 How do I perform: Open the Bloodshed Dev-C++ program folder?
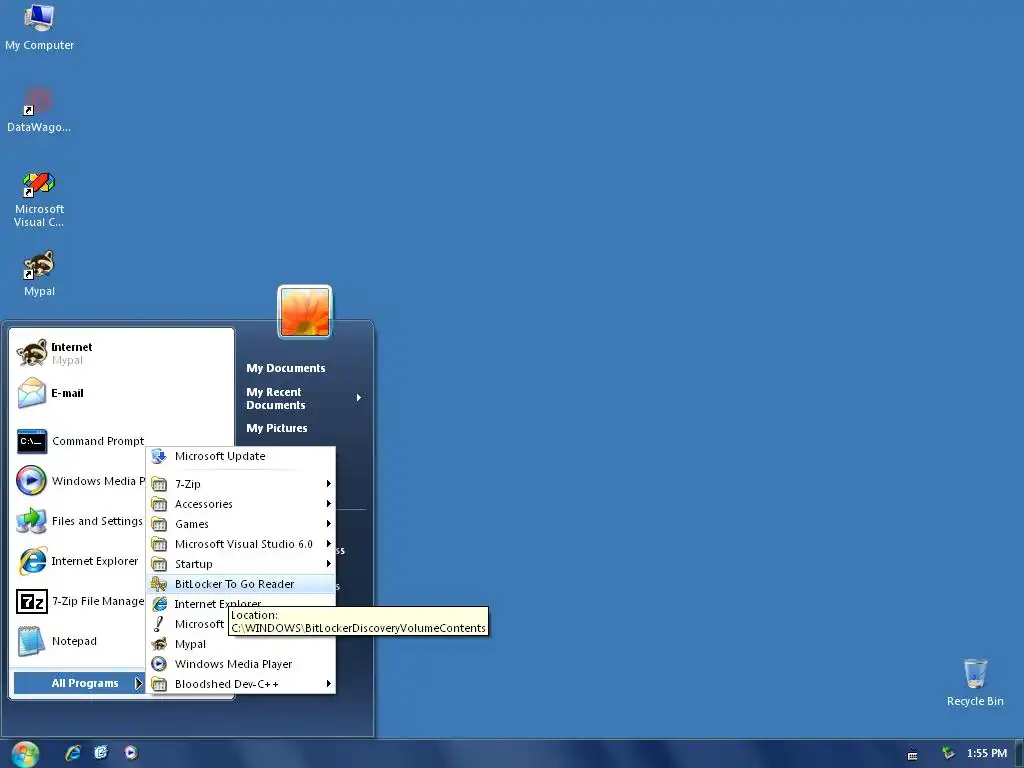[241, 684]
